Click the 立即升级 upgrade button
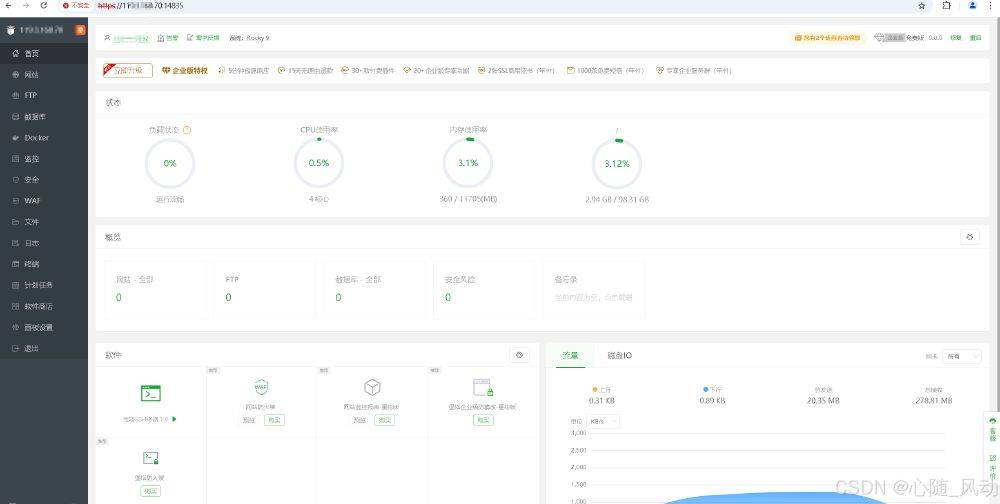Viewport: 1000px width, 504px height. pyautogui.click(x=128, y=71)
